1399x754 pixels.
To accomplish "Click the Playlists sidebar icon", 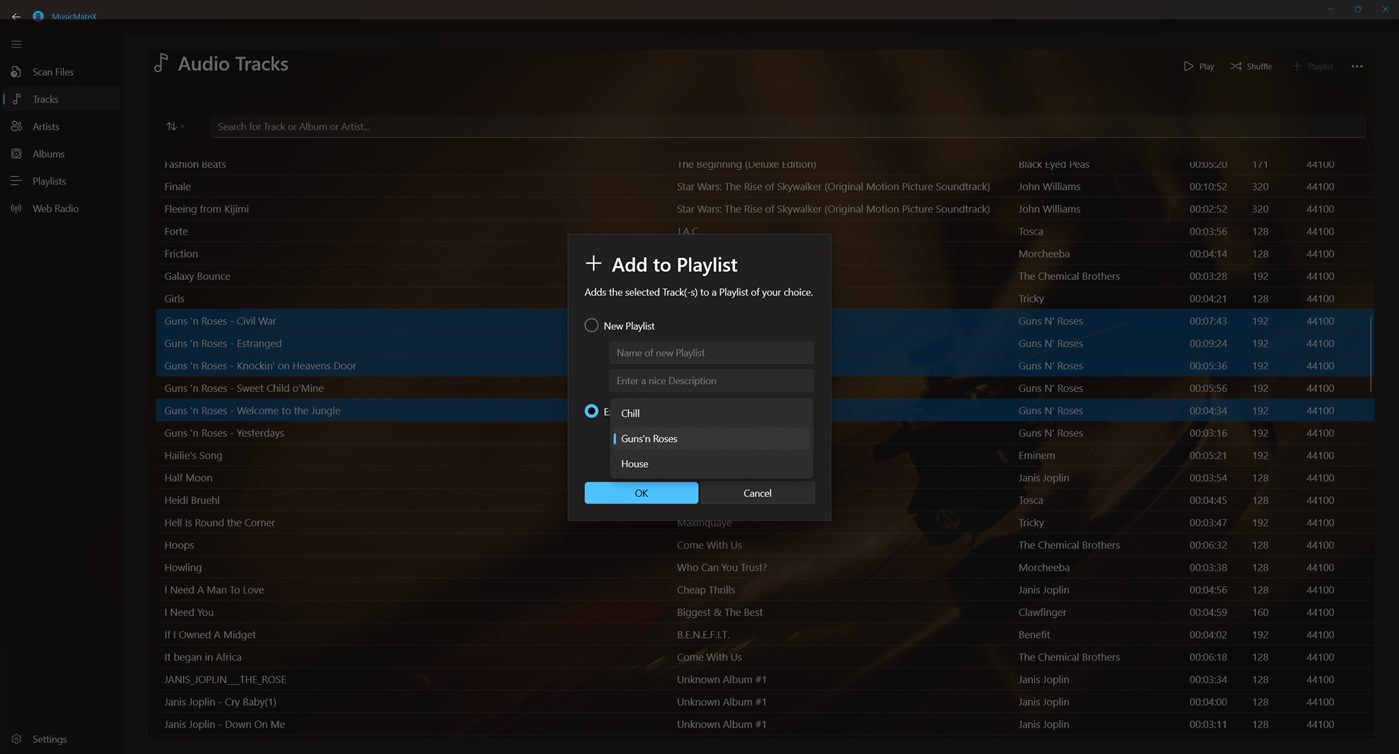I will (16, 181).
